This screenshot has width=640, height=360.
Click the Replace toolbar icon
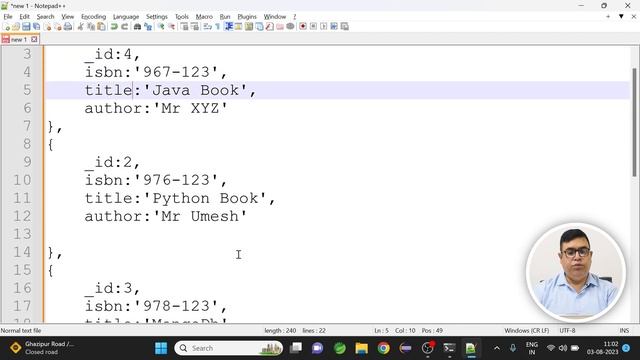pyautogui.click(x=148, y=27)
